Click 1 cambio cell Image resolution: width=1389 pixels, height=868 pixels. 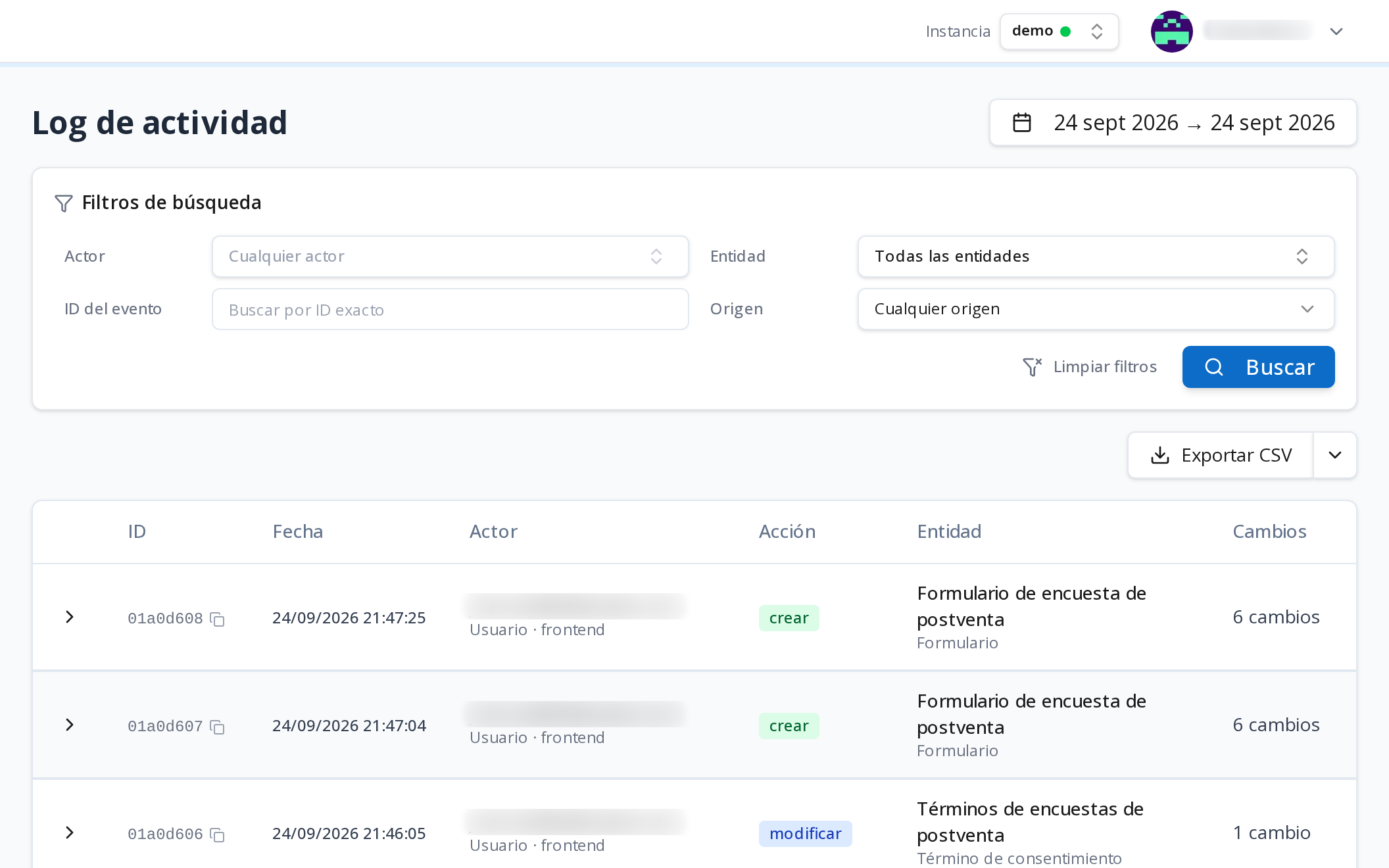tap(1271, 832)
